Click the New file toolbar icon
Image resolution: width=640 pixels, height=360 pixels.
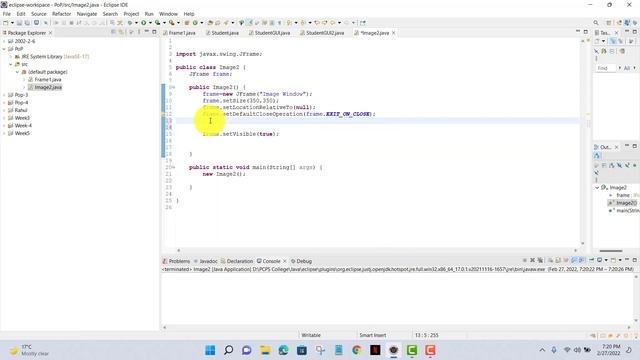(x=6, y=23)
